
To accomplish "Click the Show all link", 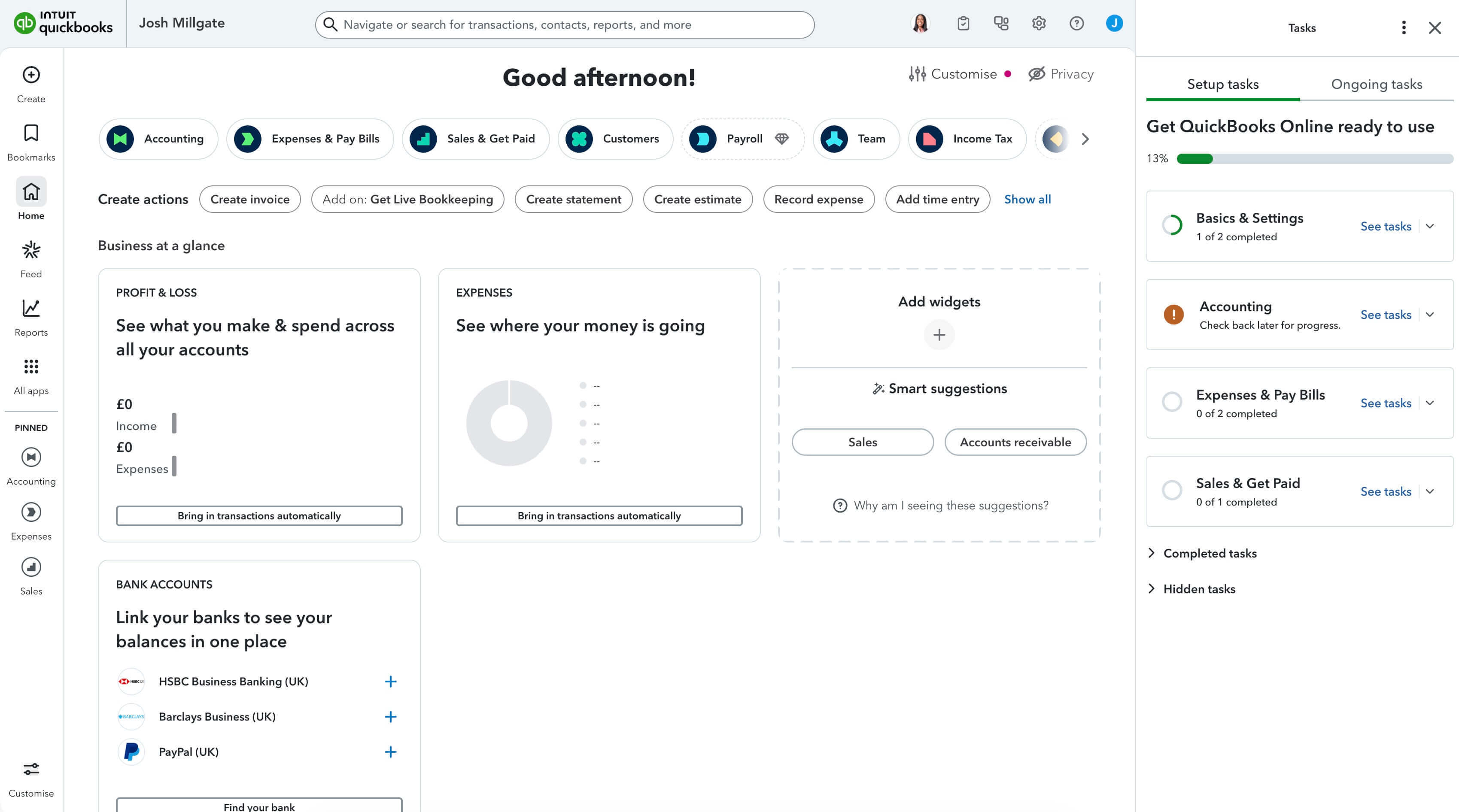I will (1027, 199).
